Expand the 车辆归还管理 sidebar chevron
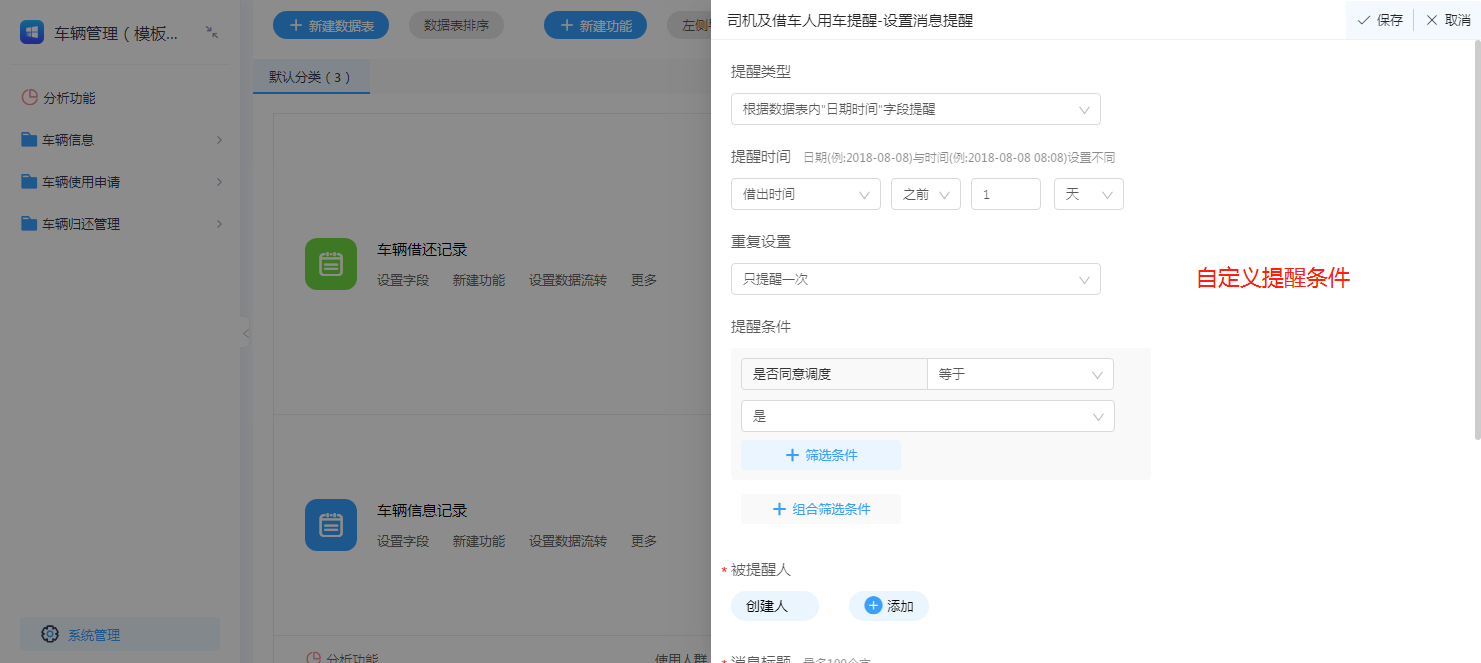Viewport: 1481px width, 663px height. 219,224
